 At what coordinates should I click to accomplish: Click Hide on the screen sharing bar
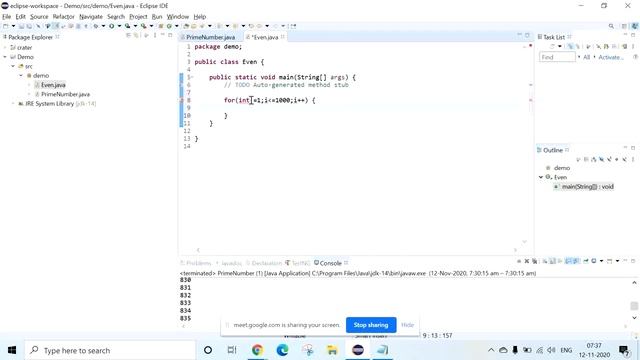(x=407, y=325)
